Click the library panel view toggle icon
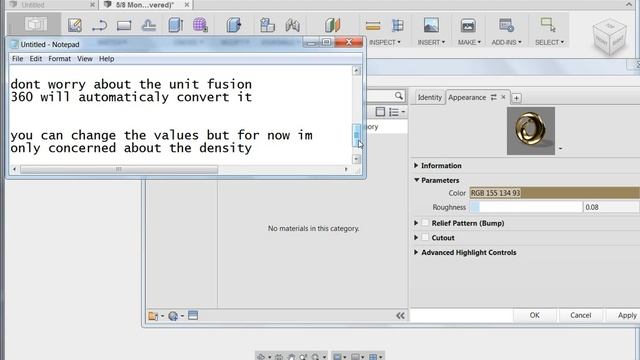 tap(380, 112)
